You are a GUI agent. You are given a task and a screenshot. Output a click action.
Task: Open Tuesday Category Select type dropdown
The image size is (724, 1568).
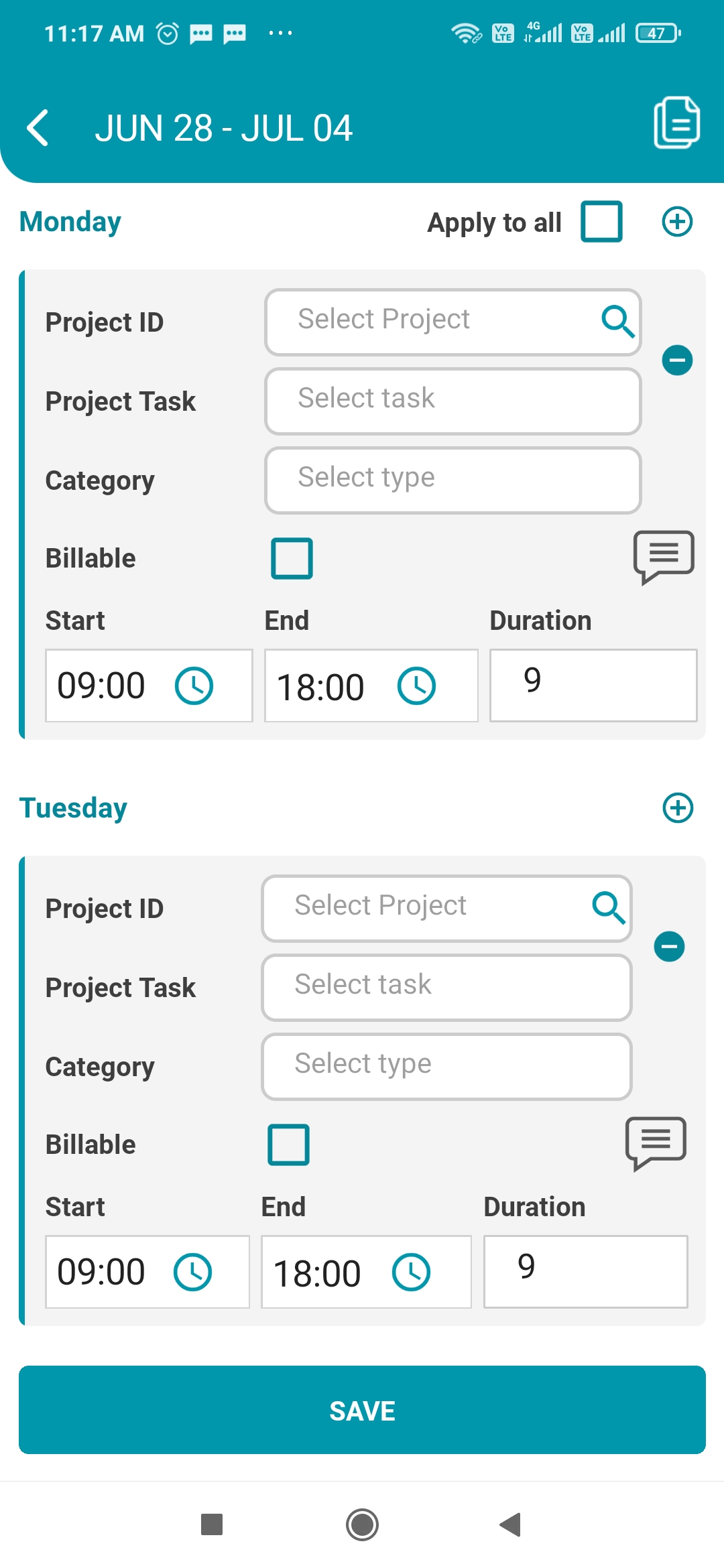(x=446, y=1066)
